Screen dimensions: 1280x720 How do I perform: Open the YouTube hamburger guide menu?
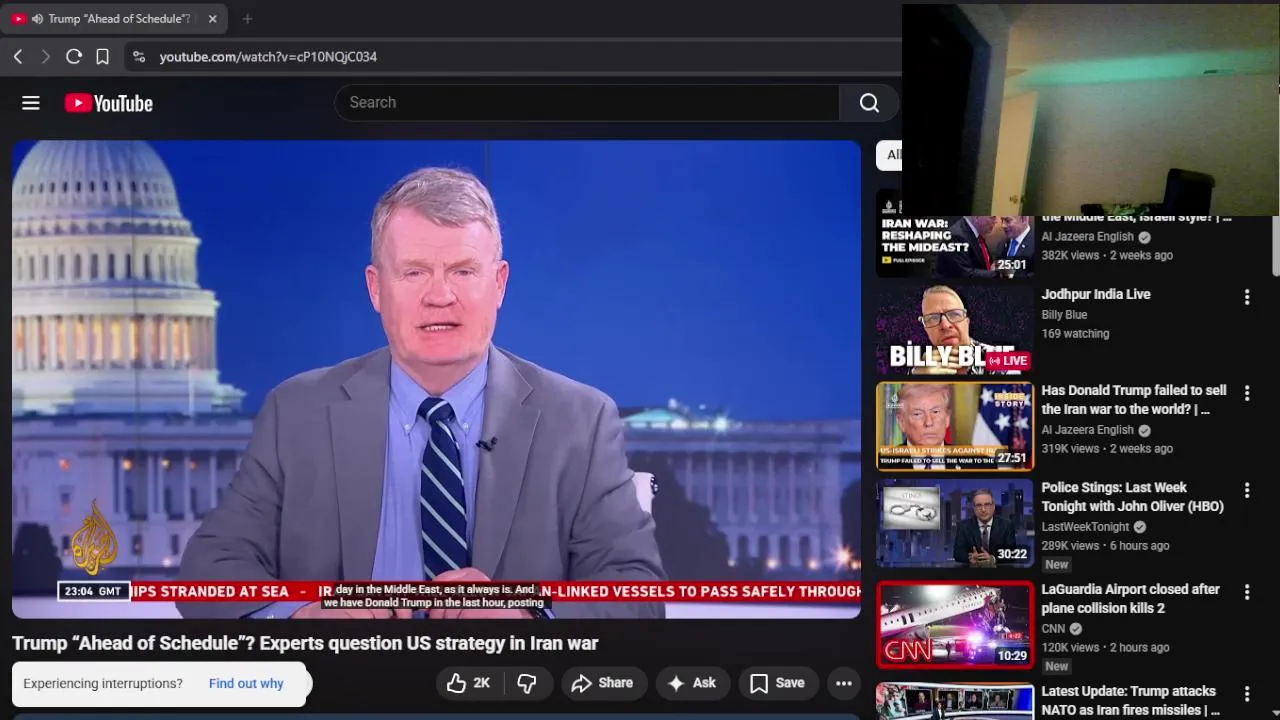(31, 103)
